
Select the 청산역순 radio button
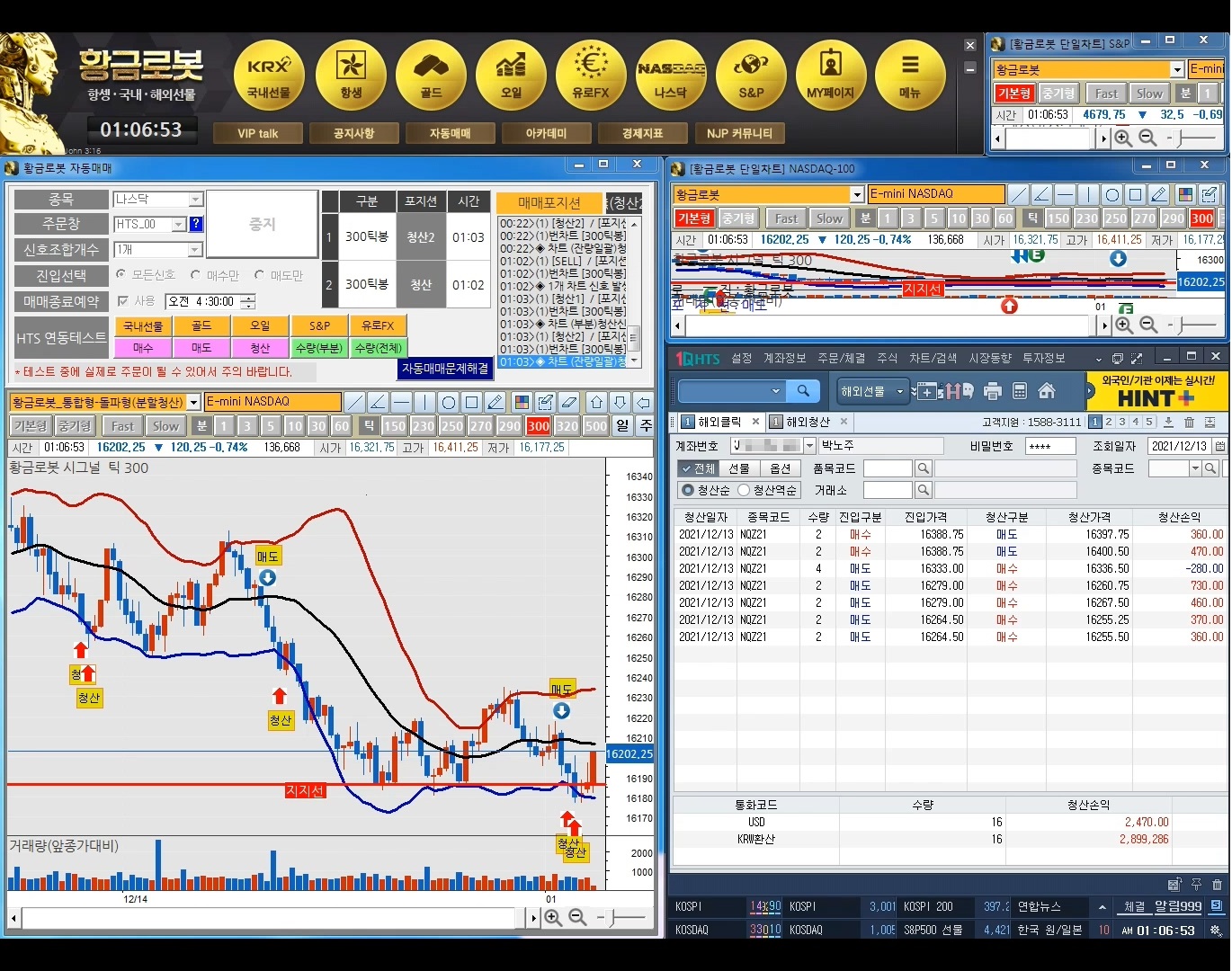744,490
